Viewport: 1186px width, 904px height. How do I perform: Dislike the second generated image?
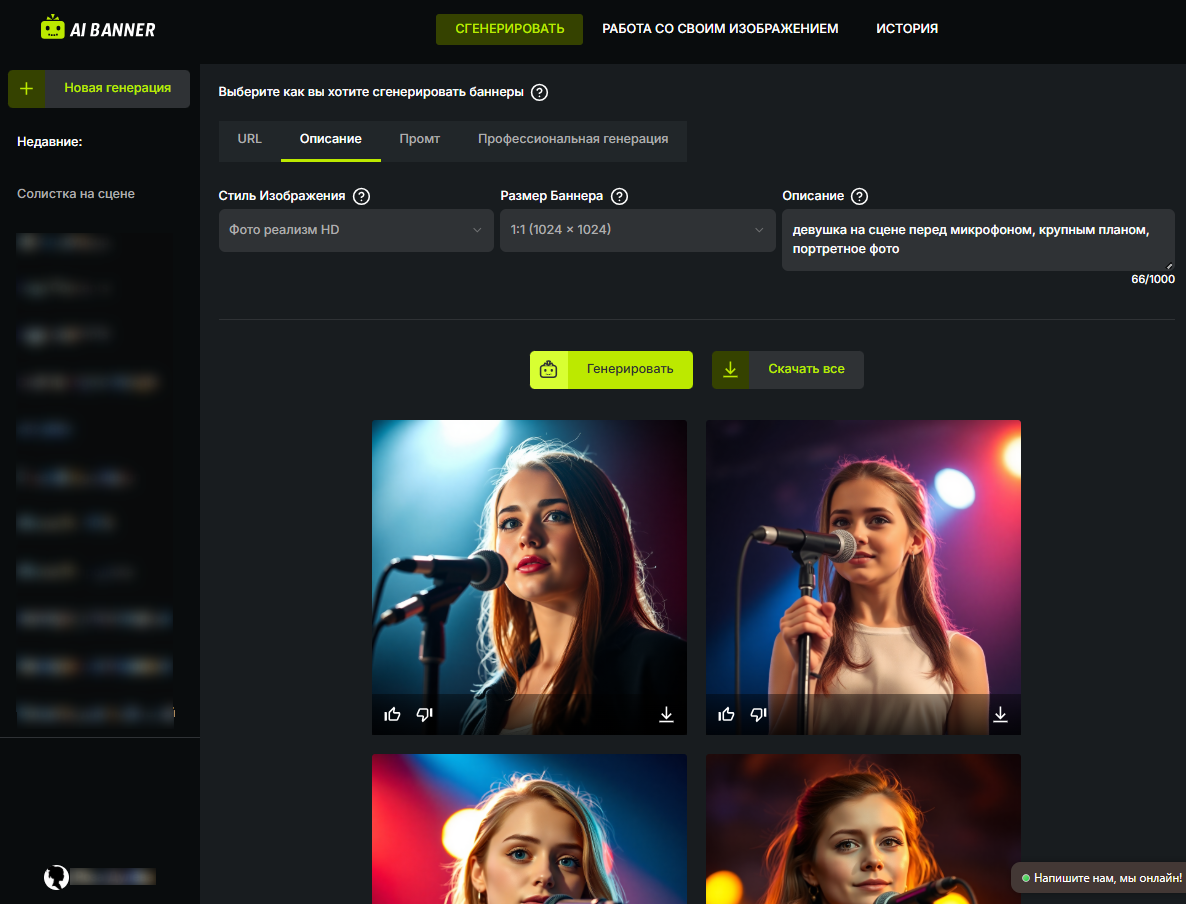(758, 714)
